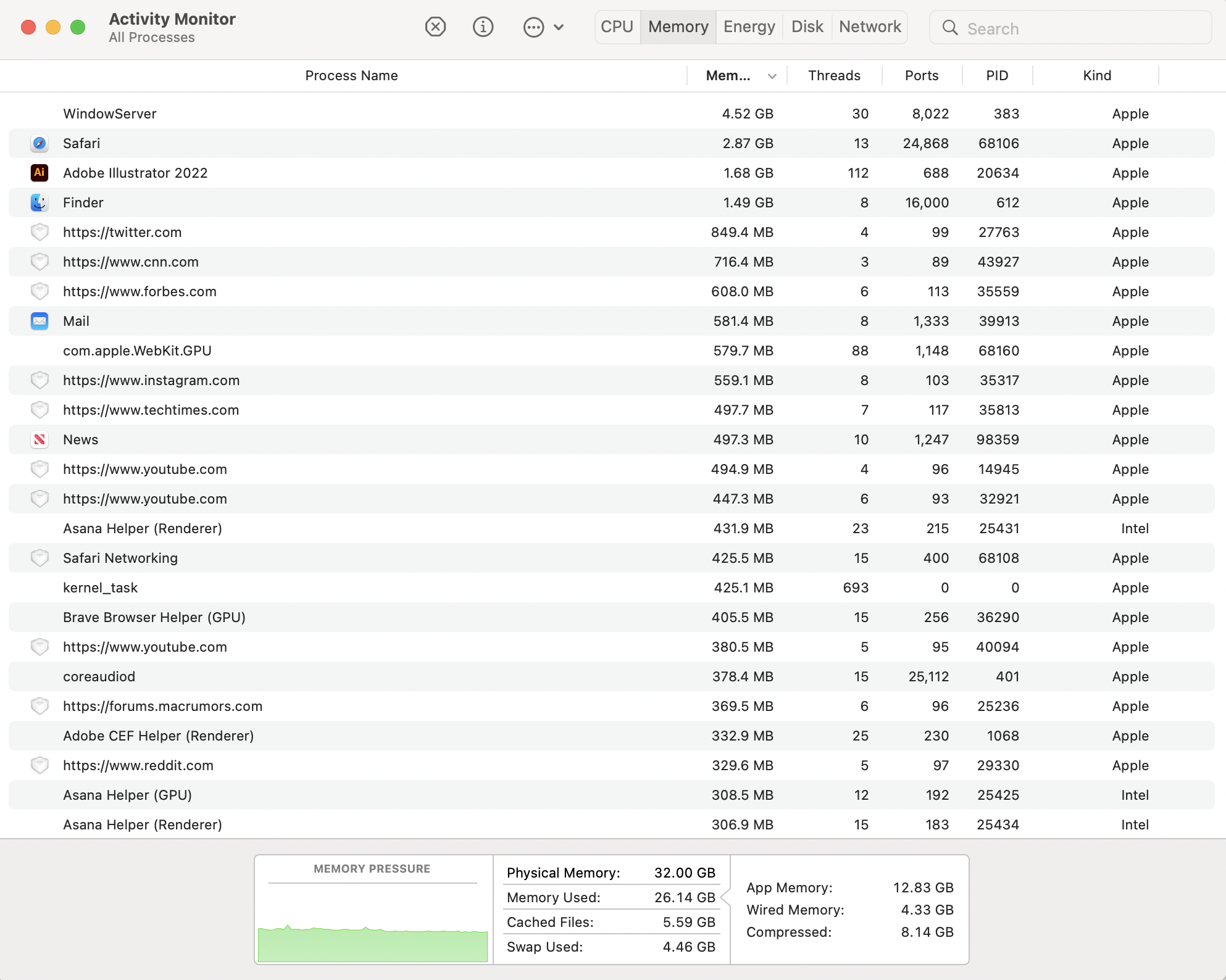
Task: Click shield icon beside https://www.forbes.com
Action: (x=40, y=291)
